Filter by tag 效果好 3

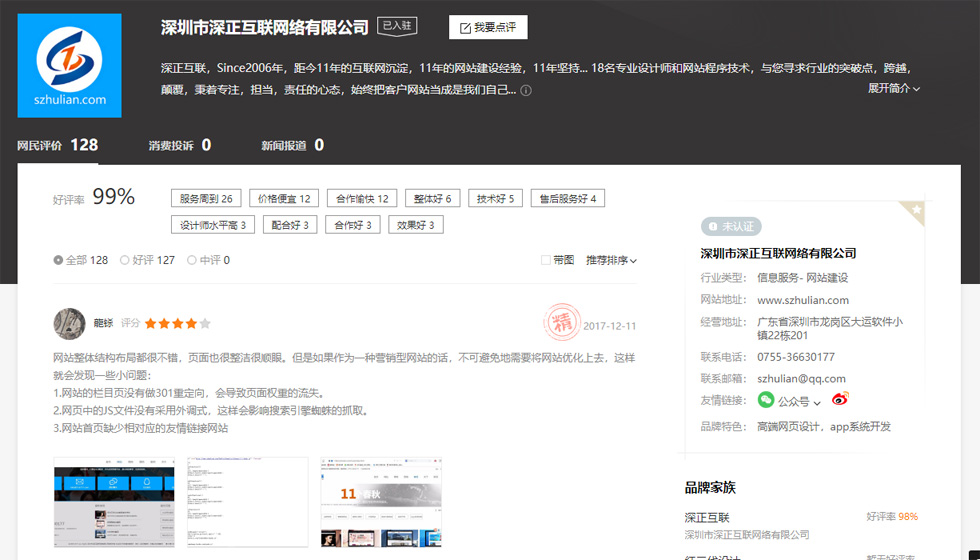pyautogui.click(x=416, y=224)
